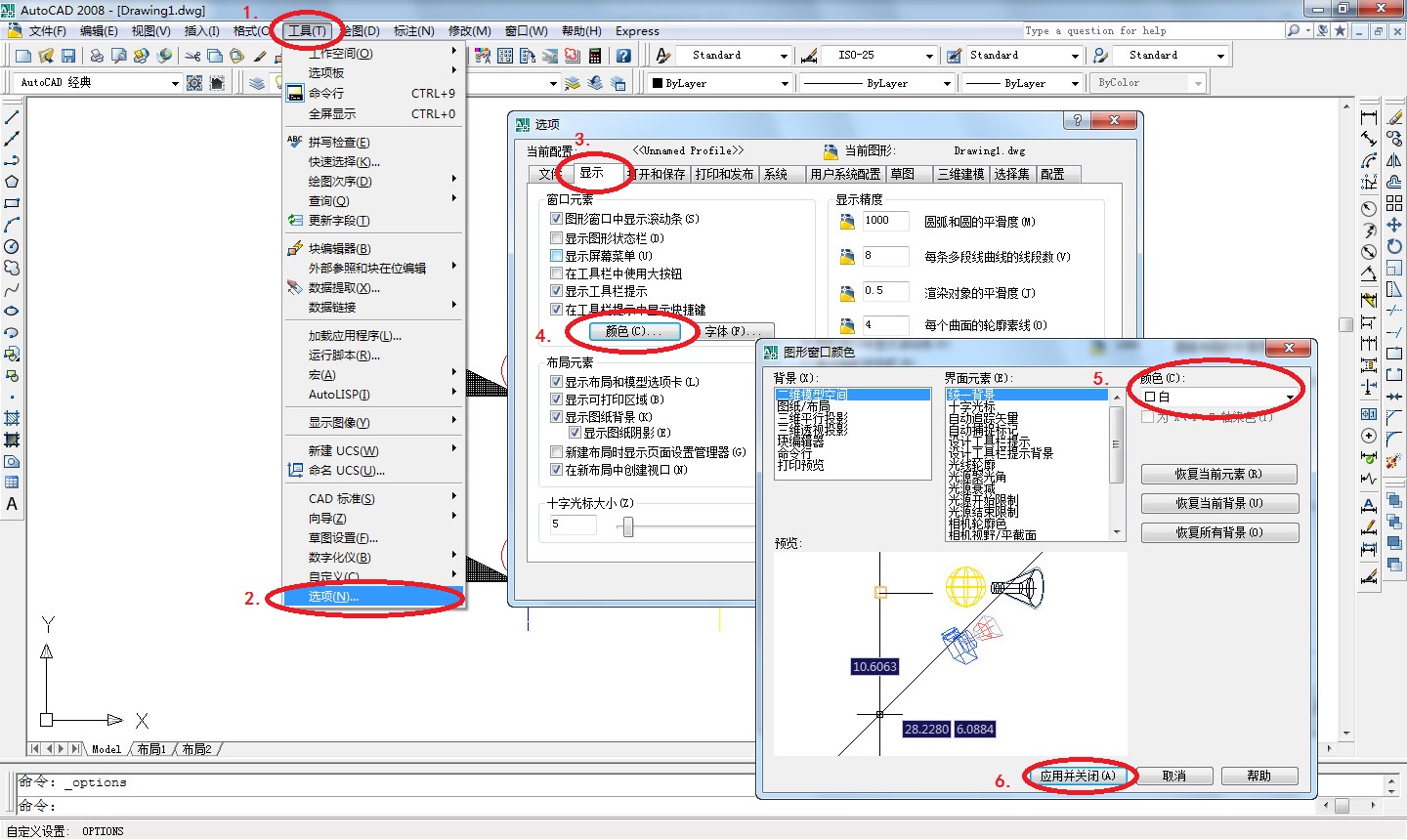Open the ByLayer linetype dropdown
The height and width of the screenshot is (840, 1407).
click(x=877, y=84)
